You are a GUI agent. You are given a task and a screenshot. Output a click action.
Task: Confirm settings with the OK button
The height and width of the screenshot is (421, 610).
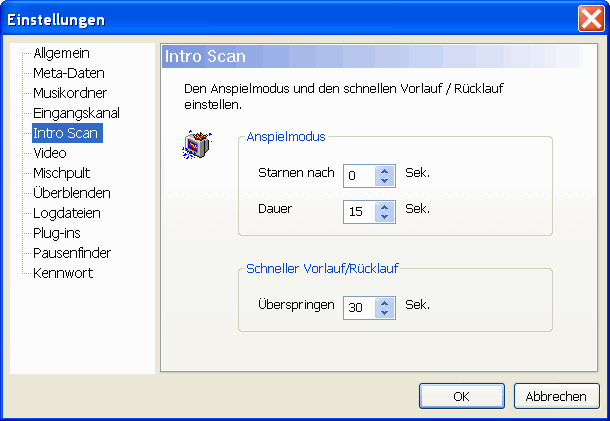tap(461, 396)
